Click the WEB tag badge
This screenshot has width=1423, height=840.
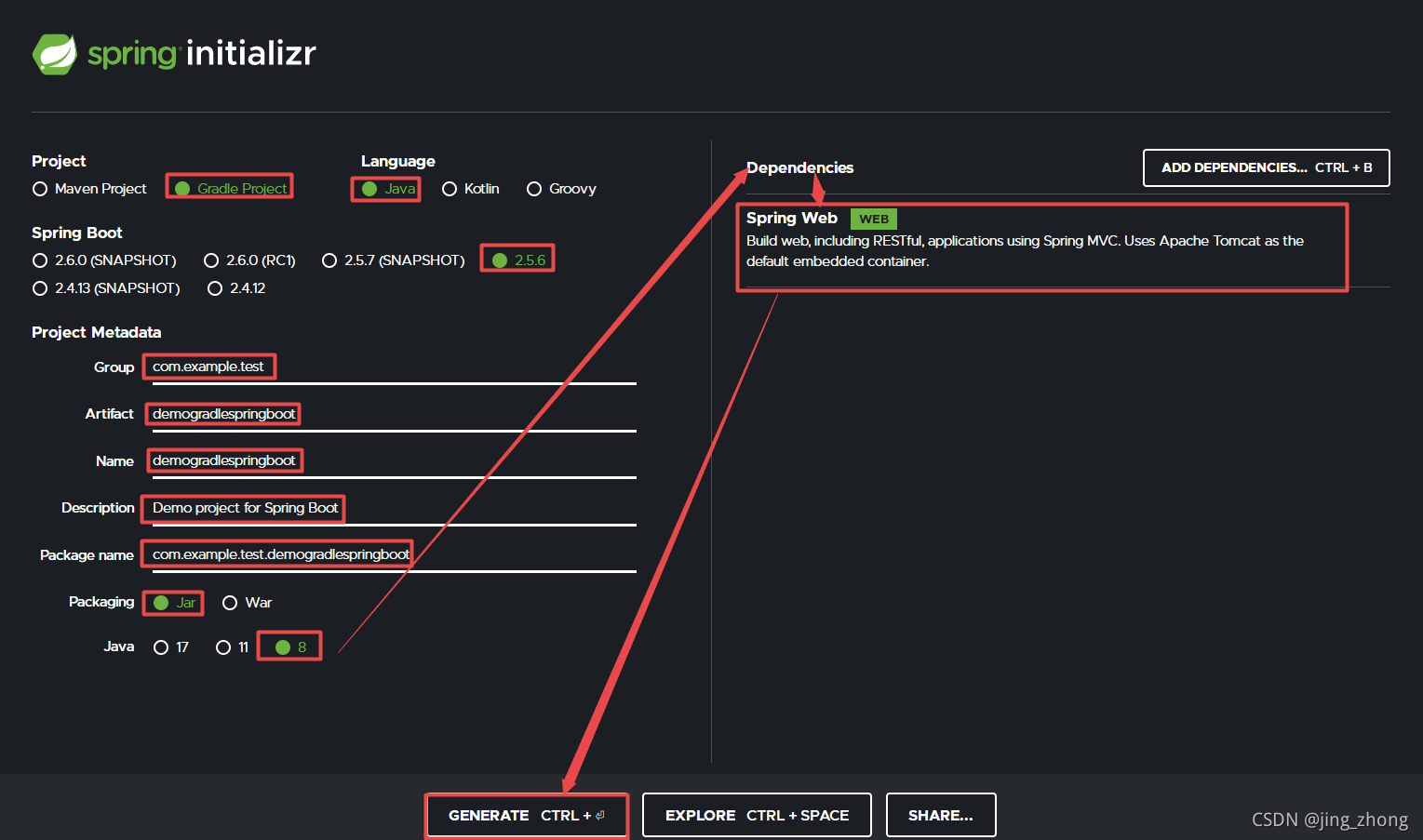tap(873, 220)
